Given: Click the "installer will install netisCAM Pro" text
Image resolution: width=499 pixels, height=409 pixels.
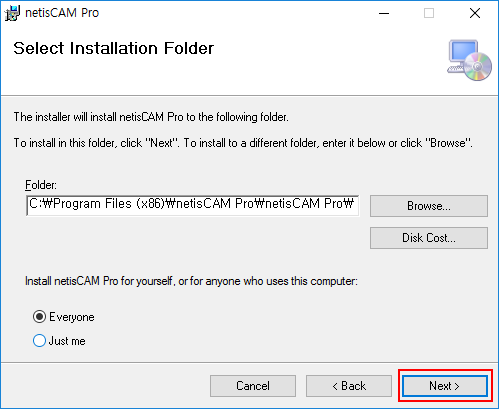Looking at the screenshot, I should (151, 117).
